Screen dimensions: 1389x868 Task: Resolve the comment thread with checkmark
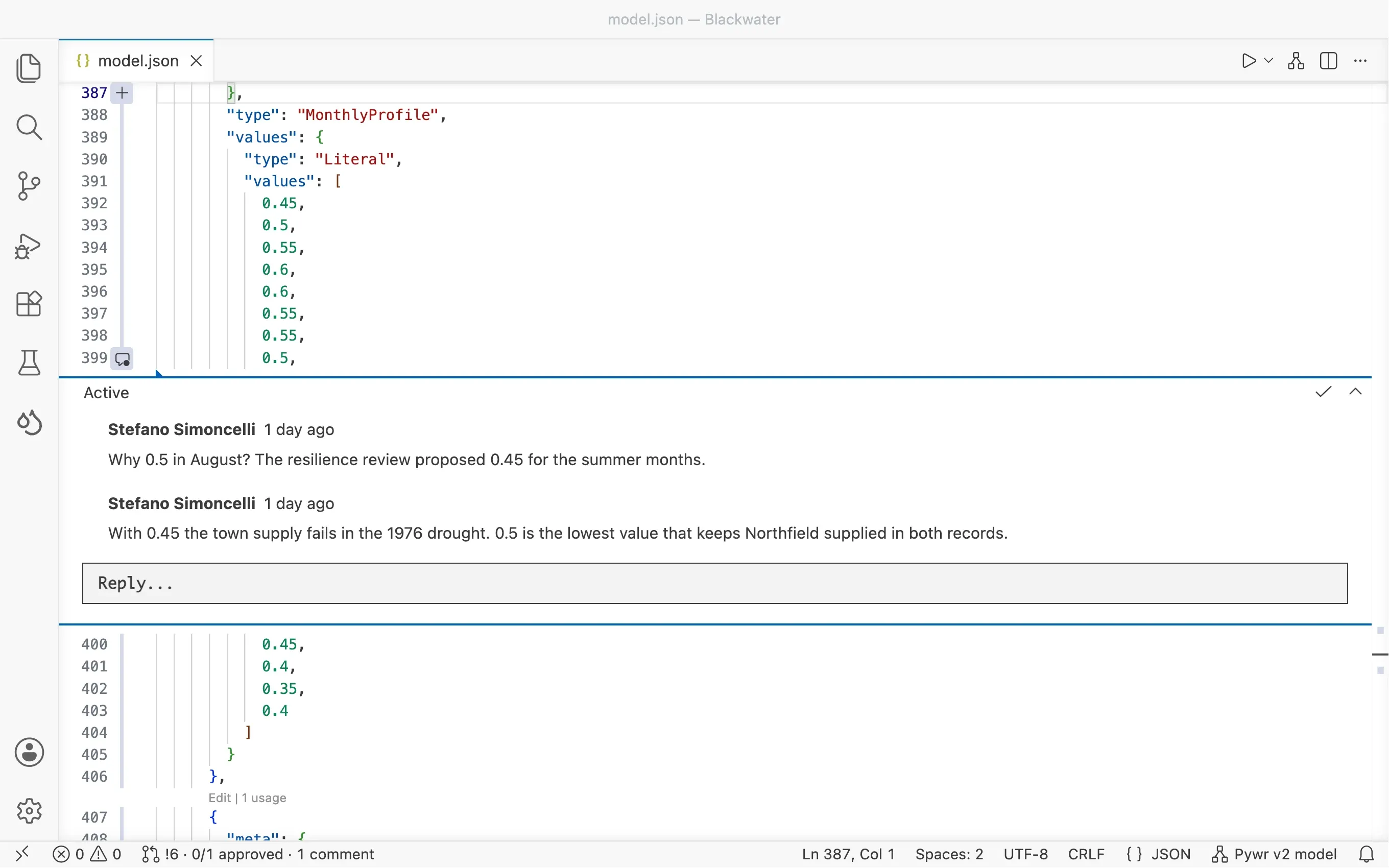tap(1324, 392)
